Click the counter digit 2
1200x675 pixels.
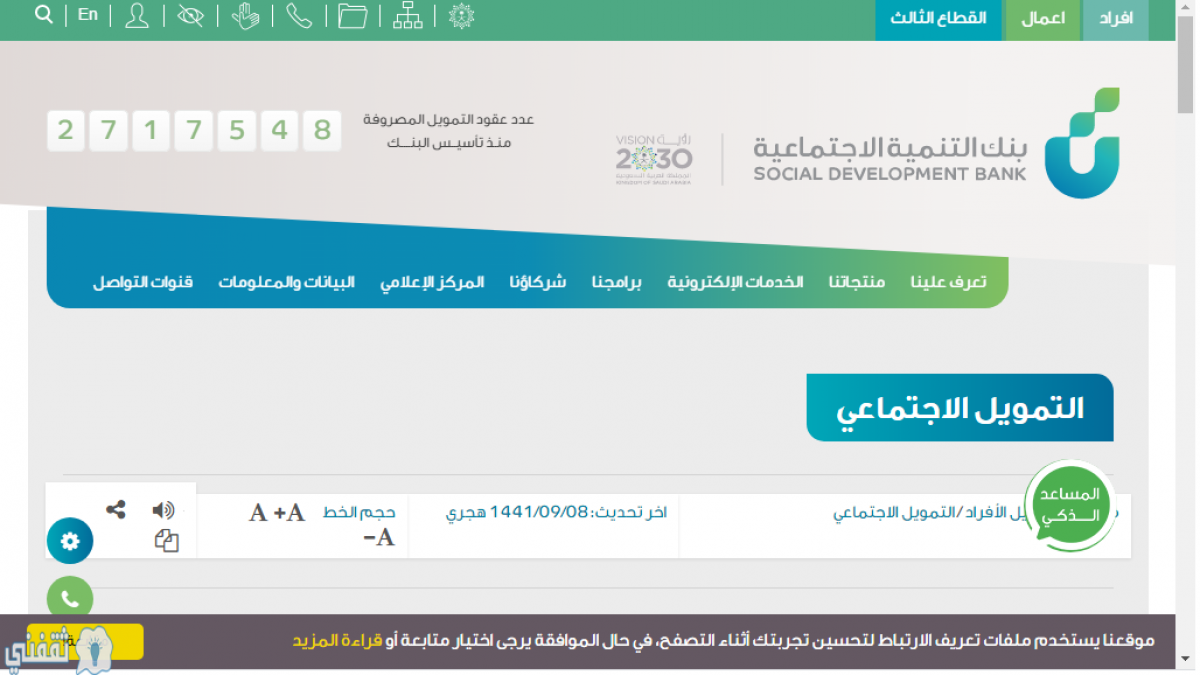click(65, 130)
